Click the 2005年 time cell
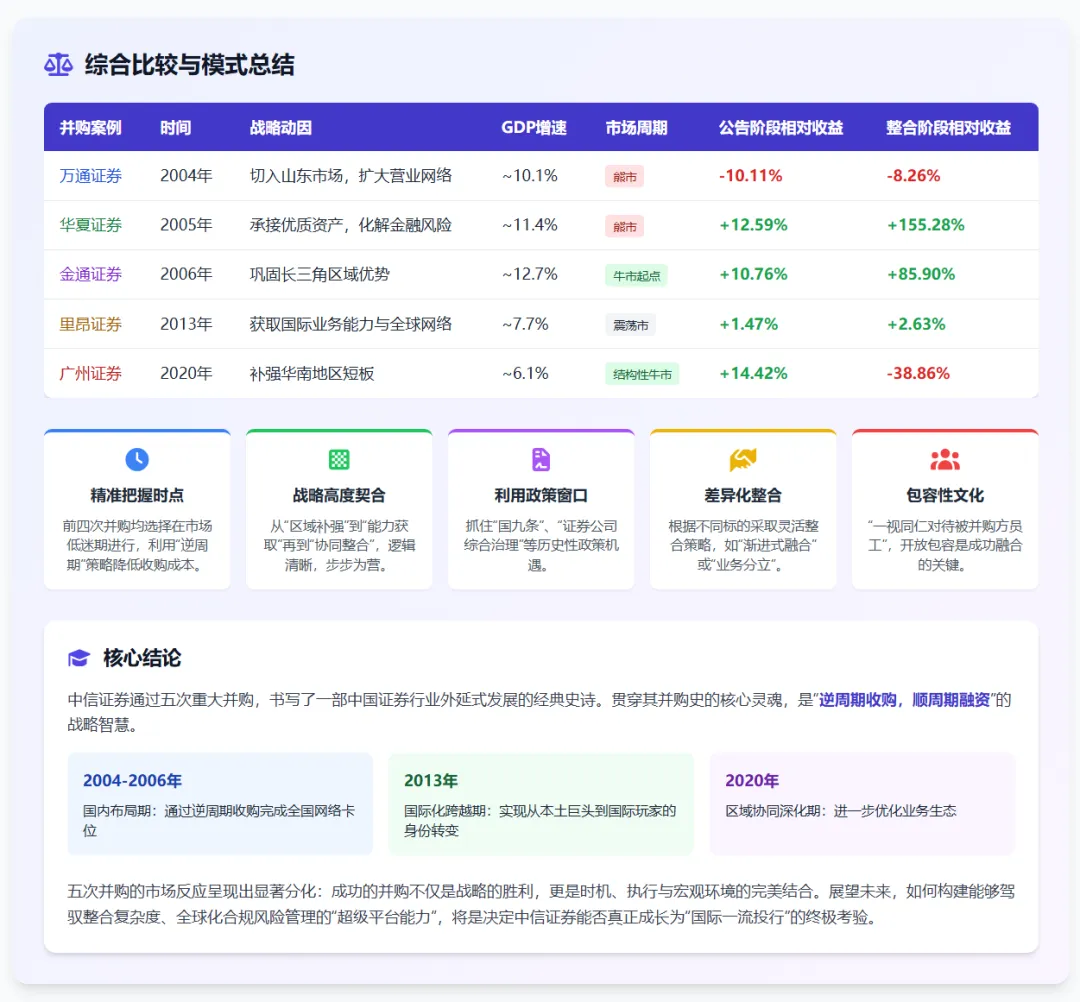Screen dimensions: 1080x1002 [186, 225]
